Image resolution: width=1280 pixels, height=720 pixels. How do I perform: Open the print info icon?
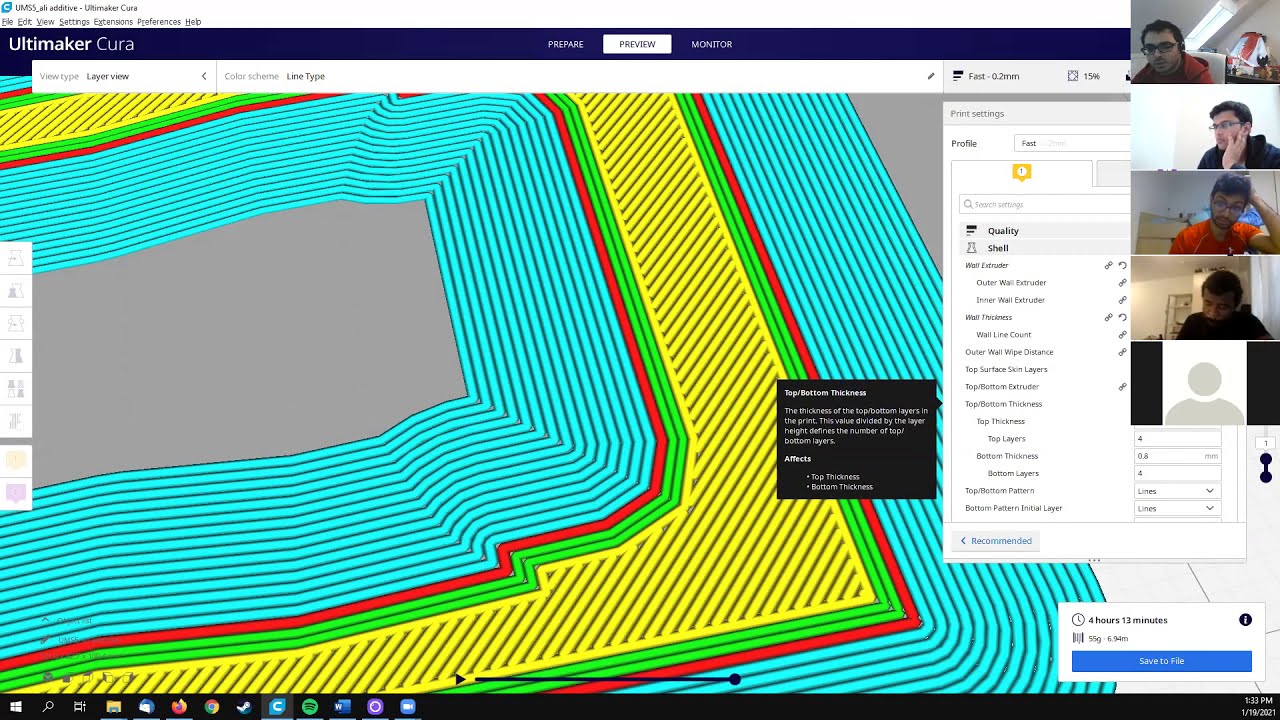tap(1245, 620)
